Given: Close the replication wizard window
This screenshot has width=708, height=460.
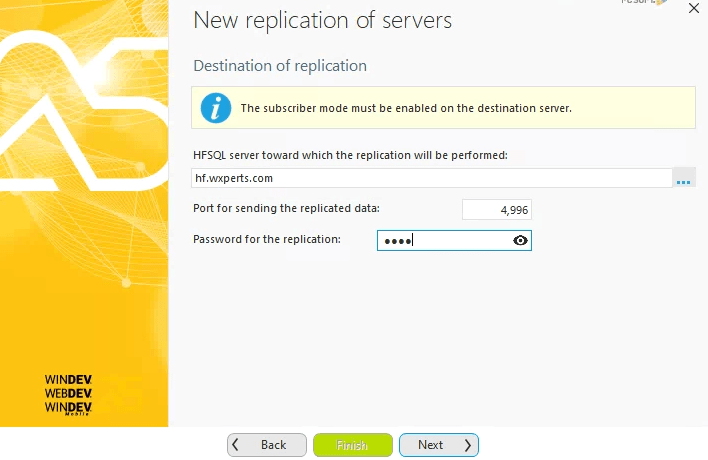Looking at the screenshot, I should pos(694,8).
